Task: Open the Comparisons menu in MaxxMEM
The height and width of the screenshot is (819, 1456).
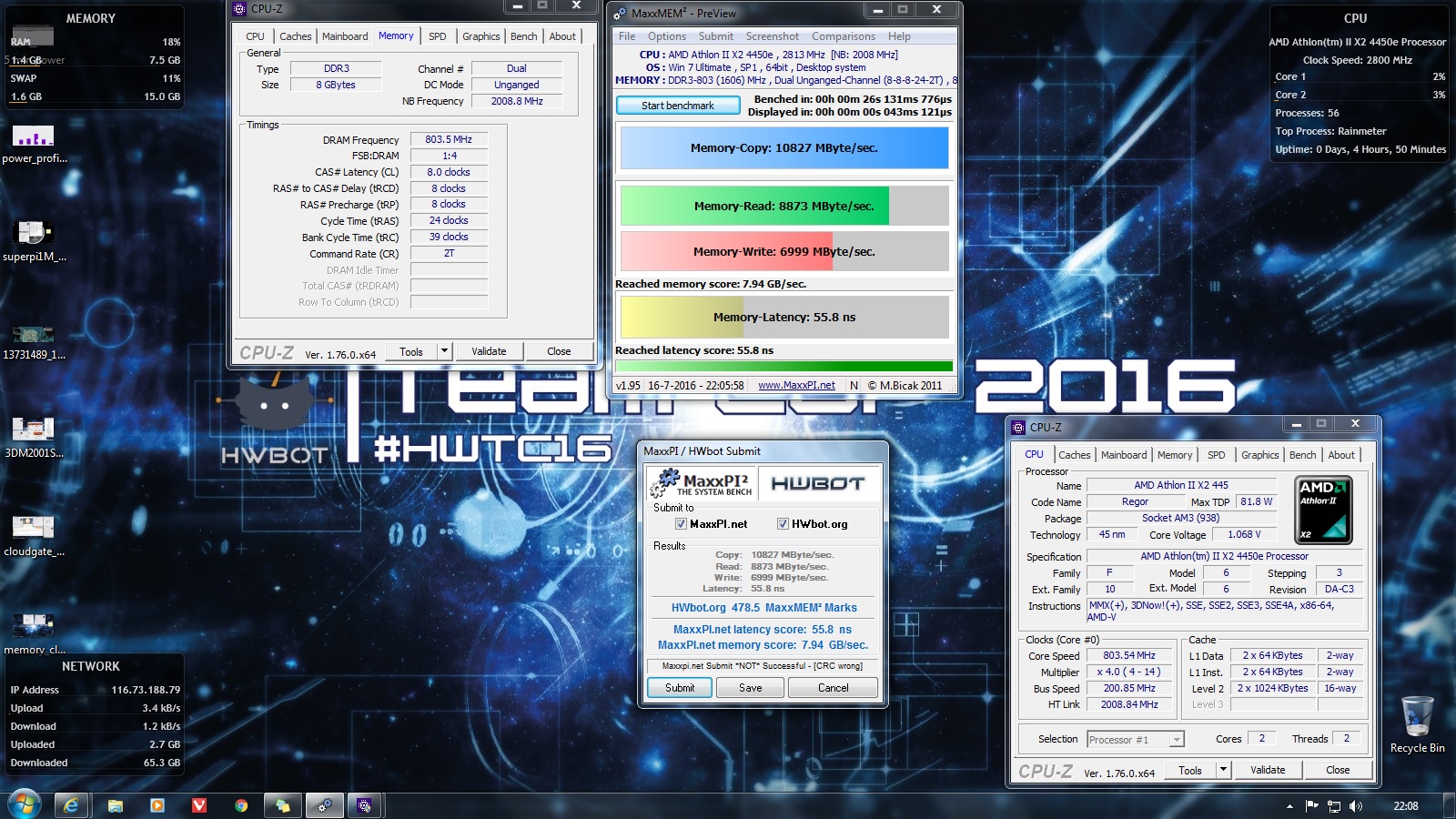Action: click(x=844, y=36)
